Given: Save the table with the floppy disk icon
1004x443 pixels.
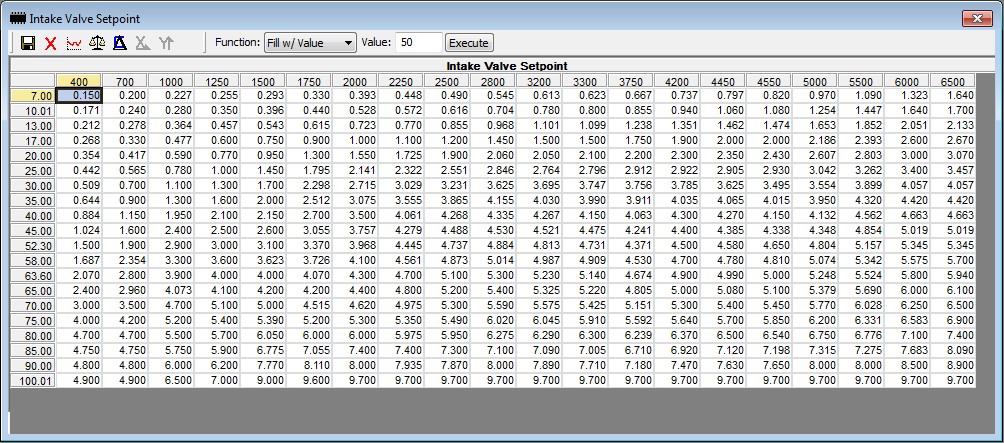Looking at the screenshot, I should coord(28,44).
